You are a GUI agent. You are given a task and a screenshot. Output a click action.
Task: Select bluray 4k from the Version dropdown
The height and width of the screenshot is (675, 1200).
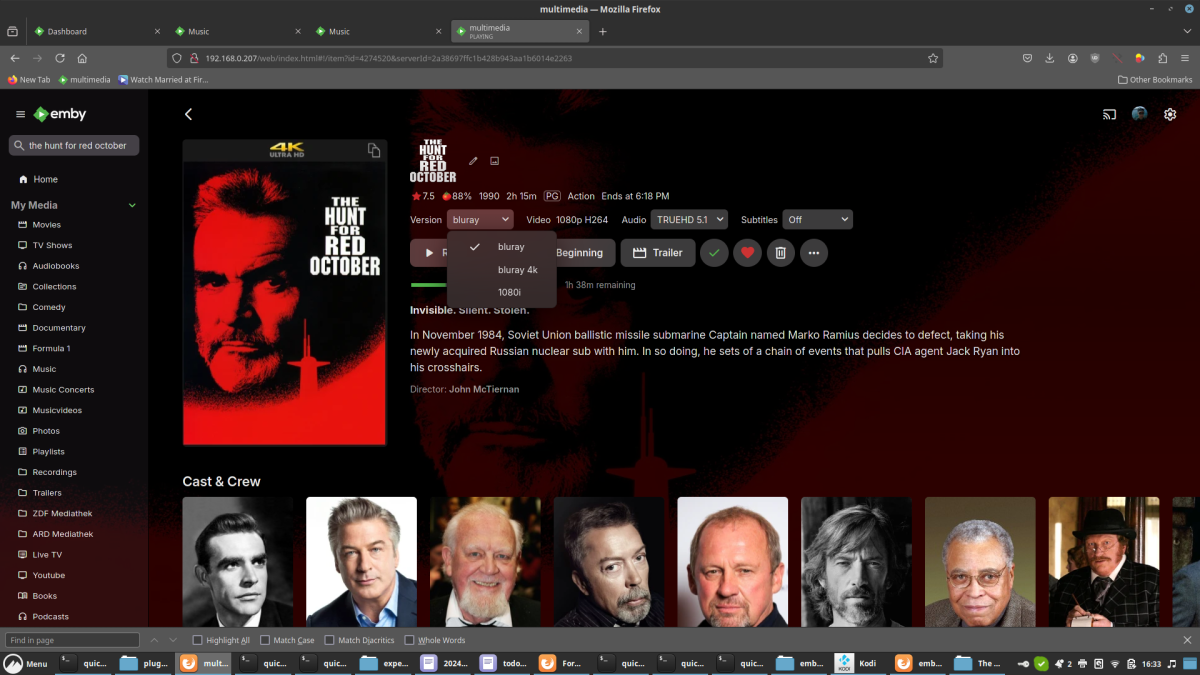click(517, 269)
